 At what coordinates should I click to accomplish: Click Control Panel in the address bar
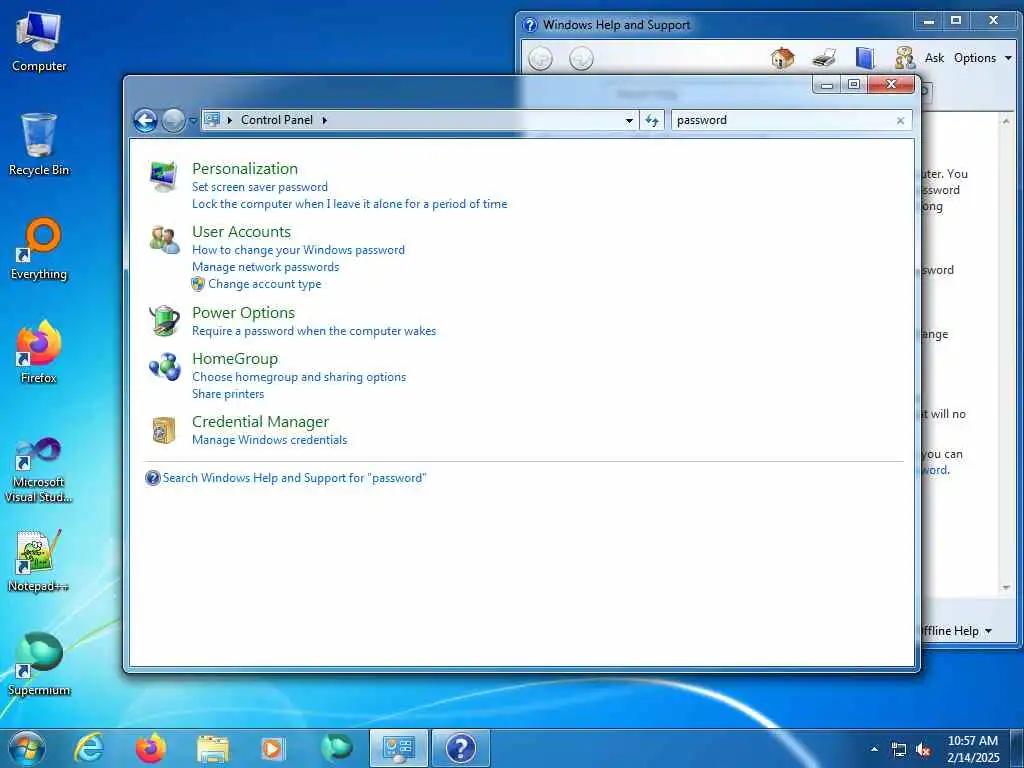click(x=277, y=120)
